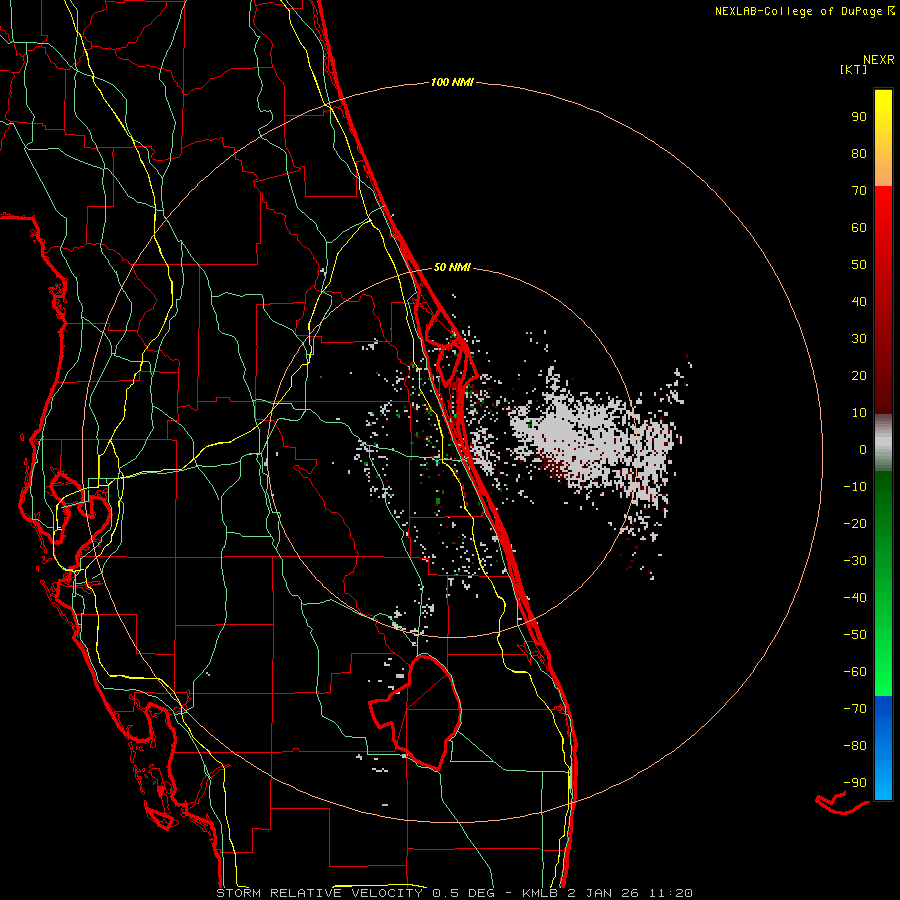Click the -80 value on velocity scale
This screenshot has height=900, width=900.
[x=855, y=746]
